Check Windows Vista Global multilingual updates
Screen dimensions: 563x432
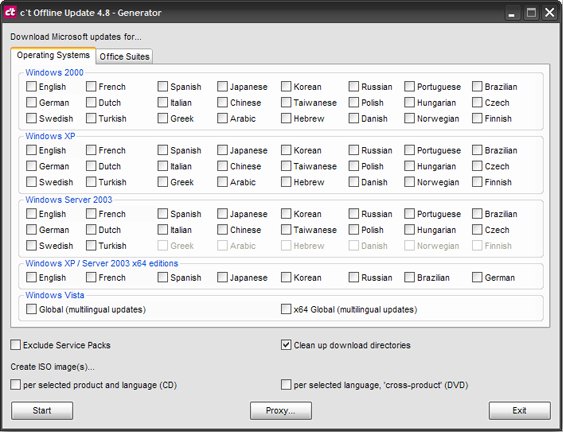click(31, 309)
